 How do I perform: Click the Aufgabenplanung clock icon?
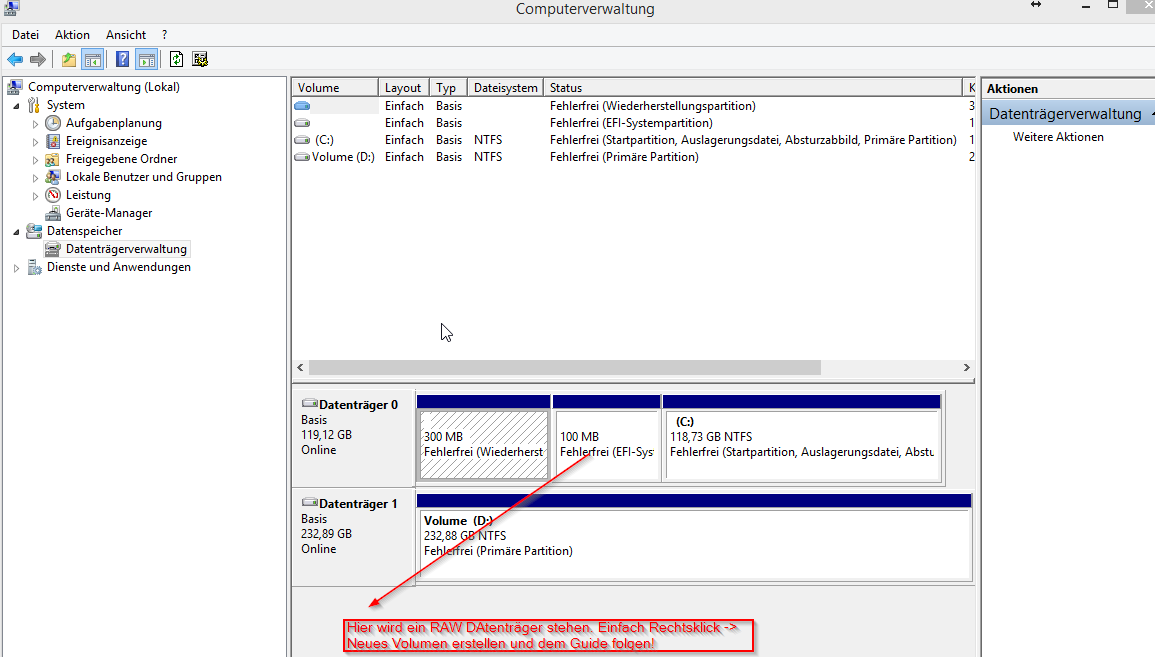point(53,123)
